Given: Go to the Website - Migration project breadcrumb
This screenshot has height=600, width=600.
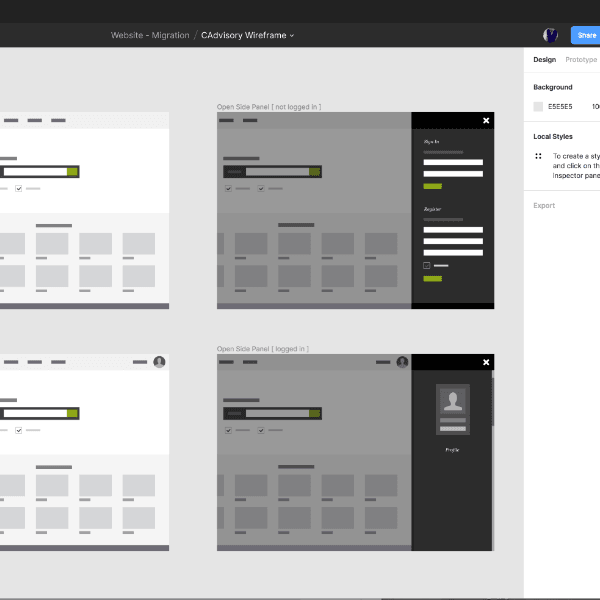Looking at the screenshot, I should pyautogui.click(x=150, y=35).
